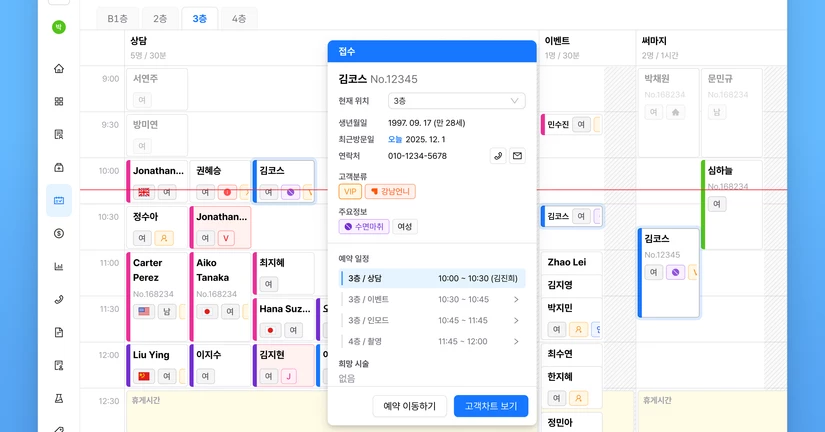This screenshot has height=432, width=825.
Task: Open the document search icon in sidebar
Action: click(x=59, y=134)
